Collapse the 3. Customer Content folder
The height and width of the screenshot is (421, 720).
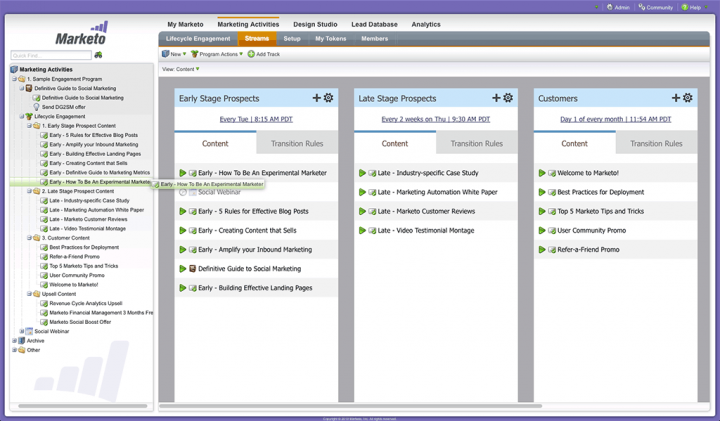coord(29,238)
